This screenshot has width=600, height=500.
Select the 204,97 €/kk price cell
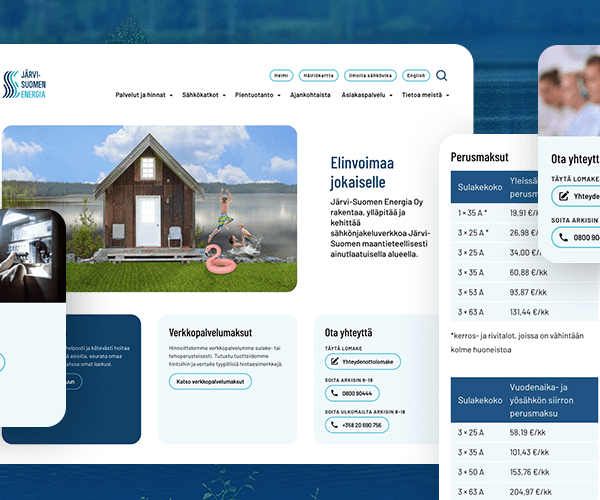[530, 492]
